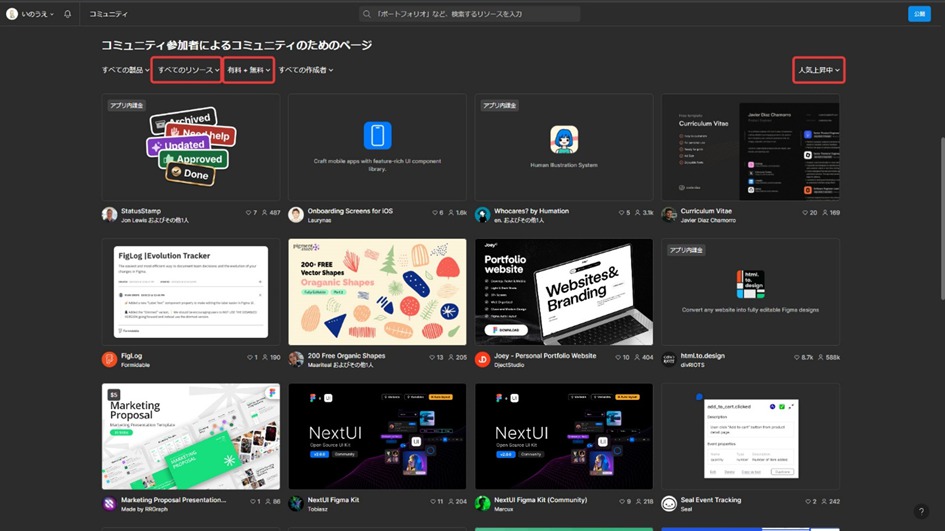Viewport: 945px width, 531px height.
Task: Click the Marcux author avatar
Action: coord(482,503)
